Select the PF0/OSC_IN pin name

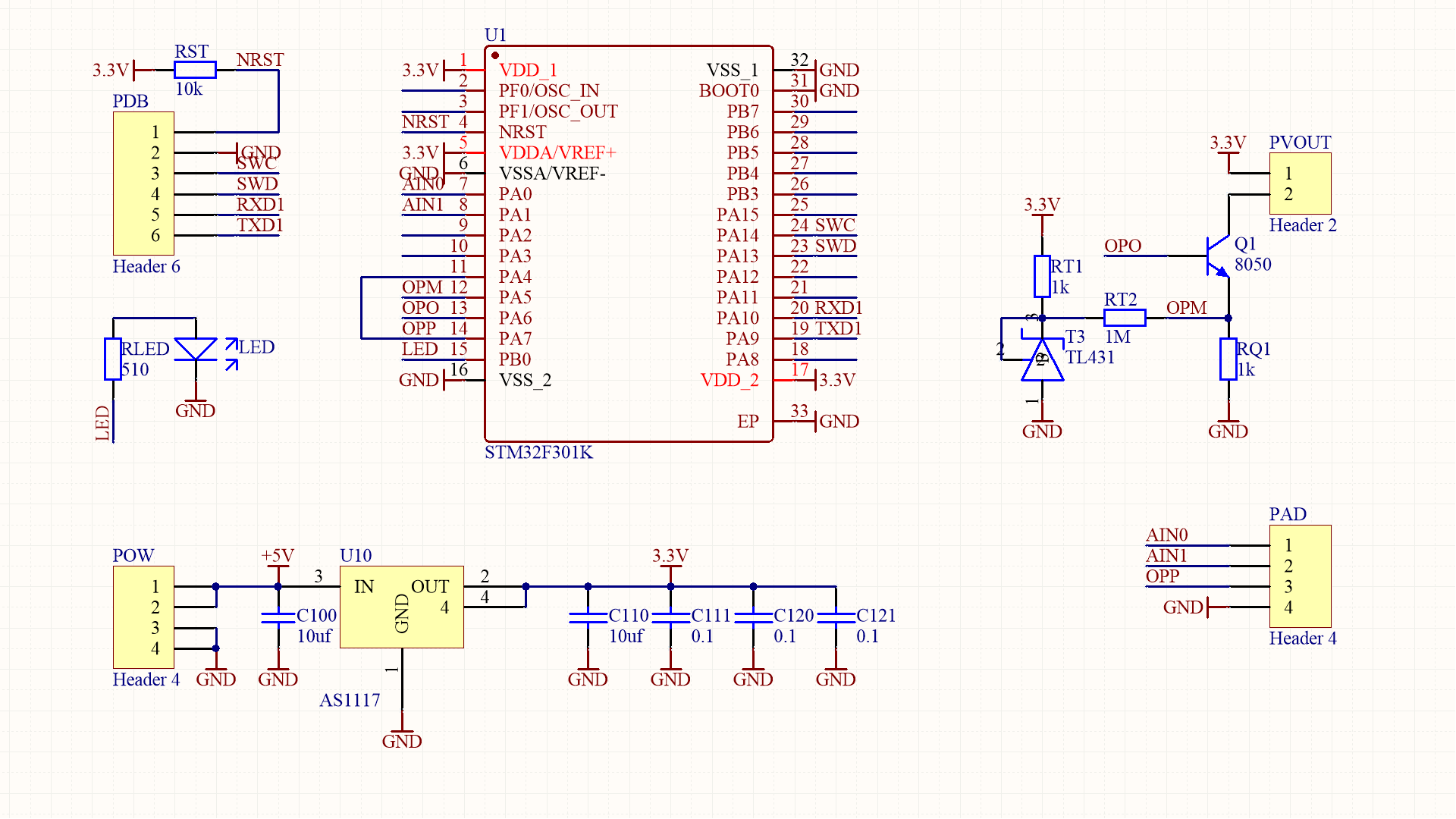point(549,90)
